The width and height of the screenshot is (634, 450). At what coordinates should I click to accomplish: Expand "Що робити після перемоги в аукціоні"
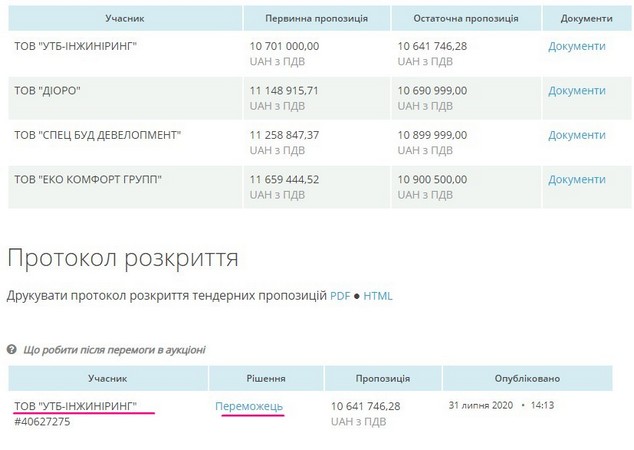click(x=113, y=350)
